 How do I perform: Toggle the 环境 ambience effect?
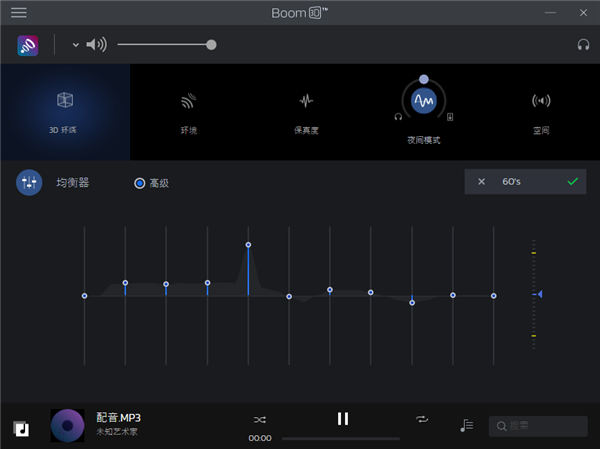(x=188, y=101)
